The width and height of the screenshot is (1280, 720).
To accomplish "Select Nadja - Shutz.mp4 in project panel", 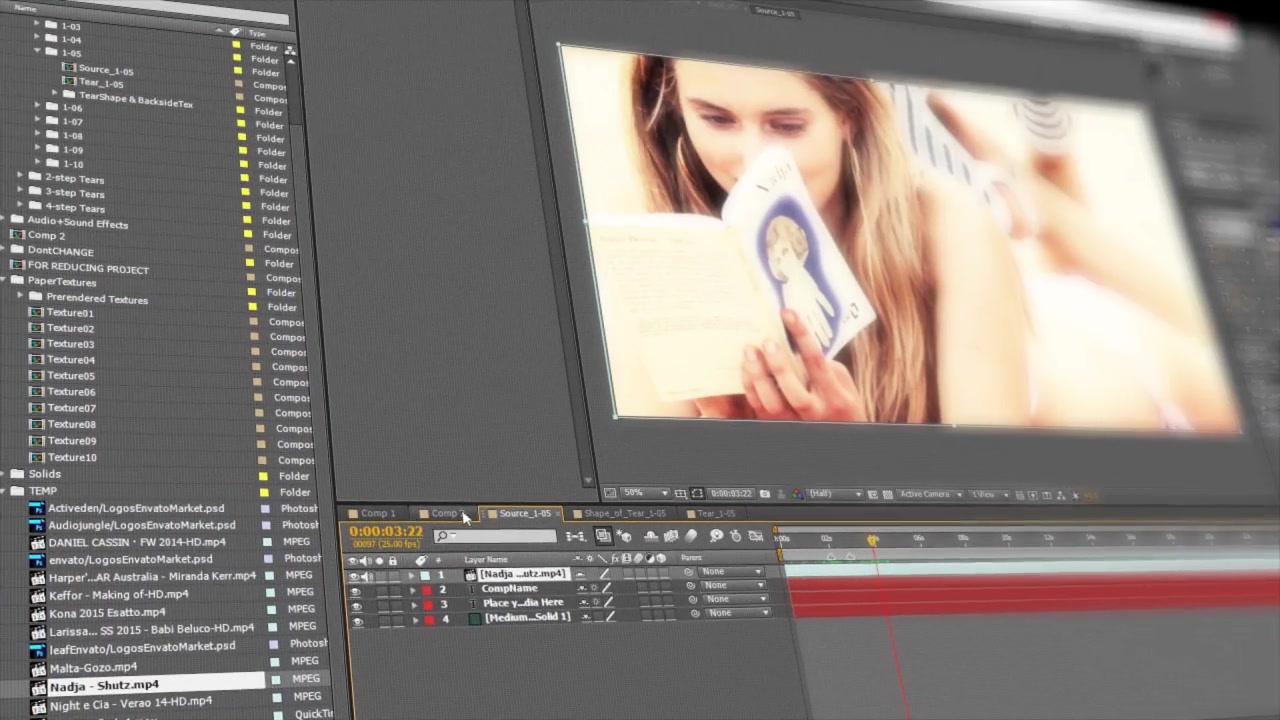I will pyautogui.click(x=104, y=686).
